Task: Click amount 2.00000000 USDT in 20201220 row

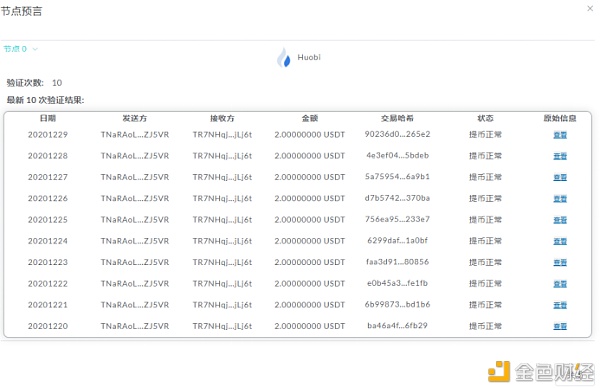Action: click(x=310, y=326)
